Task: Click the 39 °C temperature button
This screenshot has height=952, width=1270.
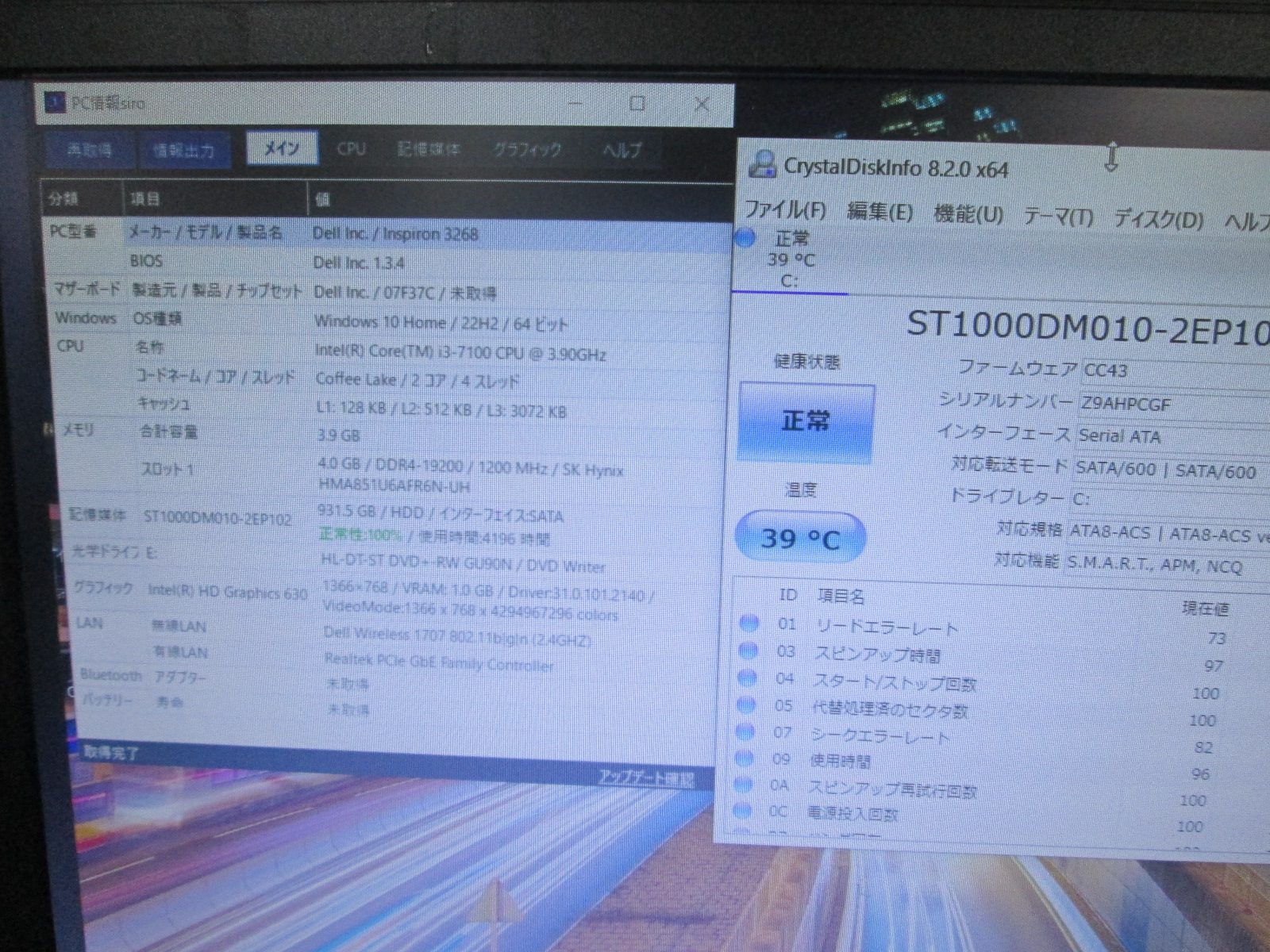Action: click(800, 538)
